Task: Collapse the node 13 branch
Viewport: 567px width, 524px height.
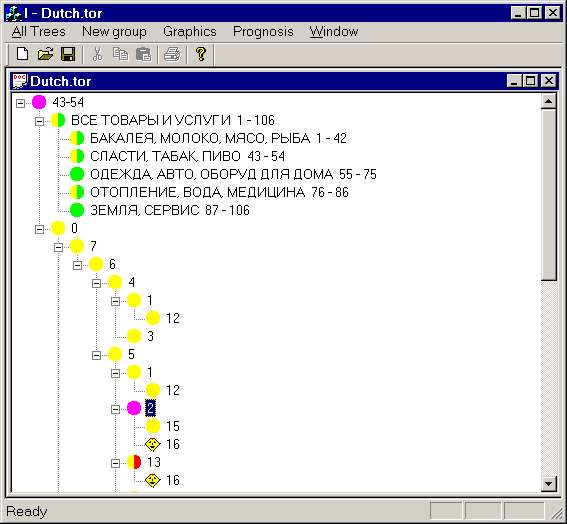Action: (115, 463)
